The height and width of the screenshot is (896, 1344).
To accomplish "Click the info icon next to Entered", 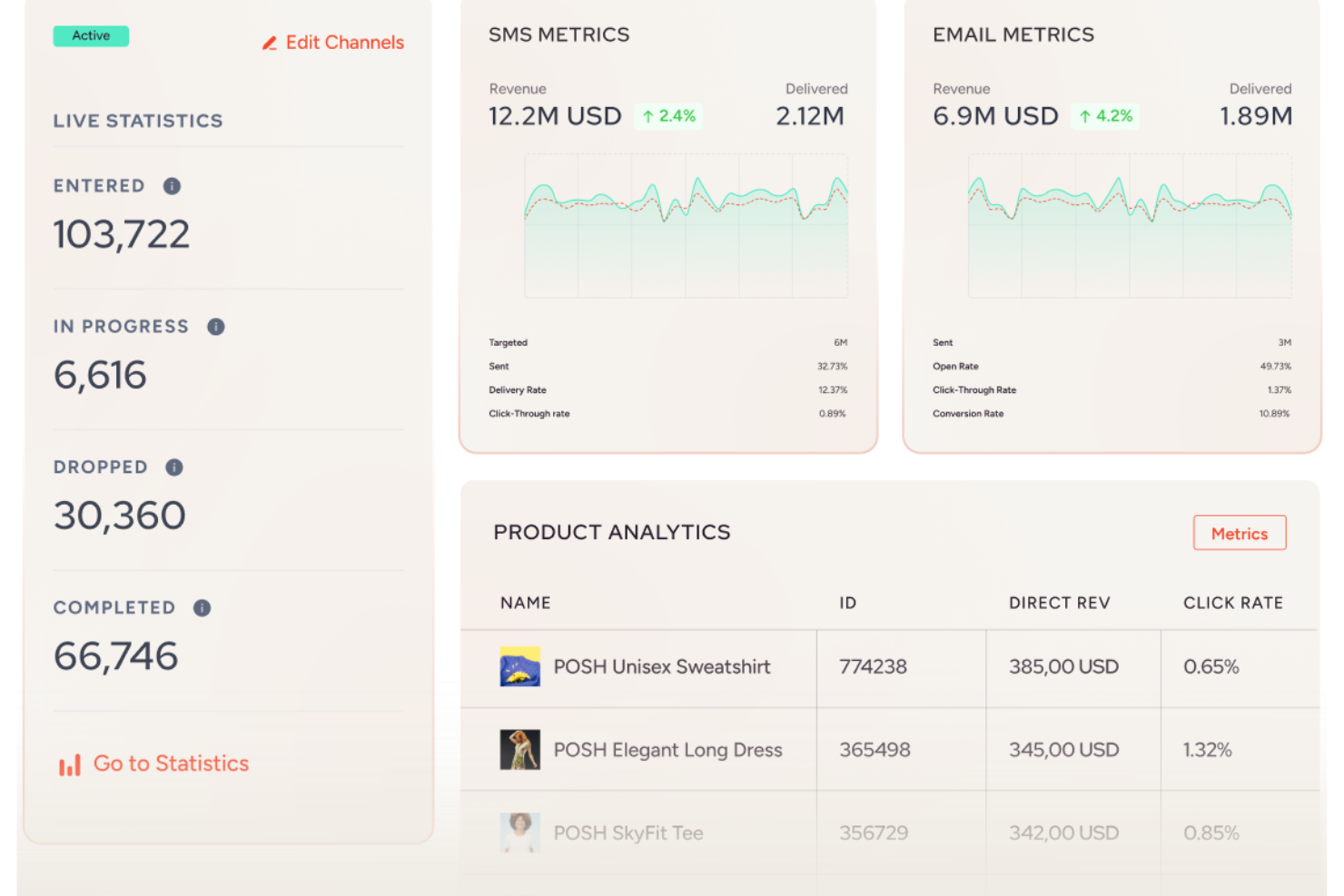I will pyautogui.click(x=172, y=186).
